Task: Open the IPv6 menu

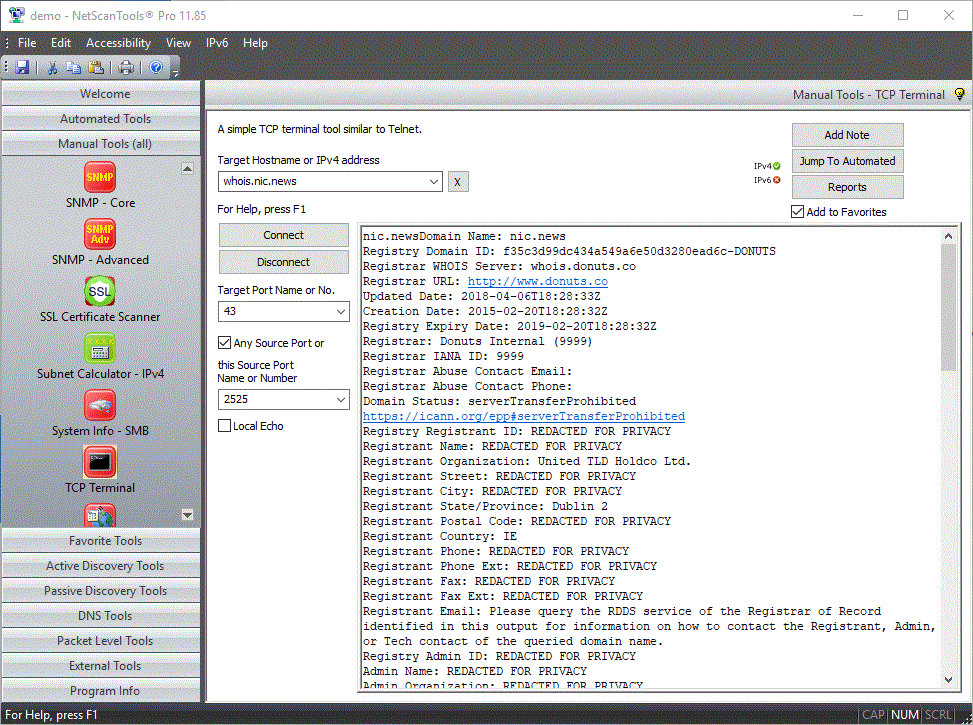Action: (x=217, y=43)
